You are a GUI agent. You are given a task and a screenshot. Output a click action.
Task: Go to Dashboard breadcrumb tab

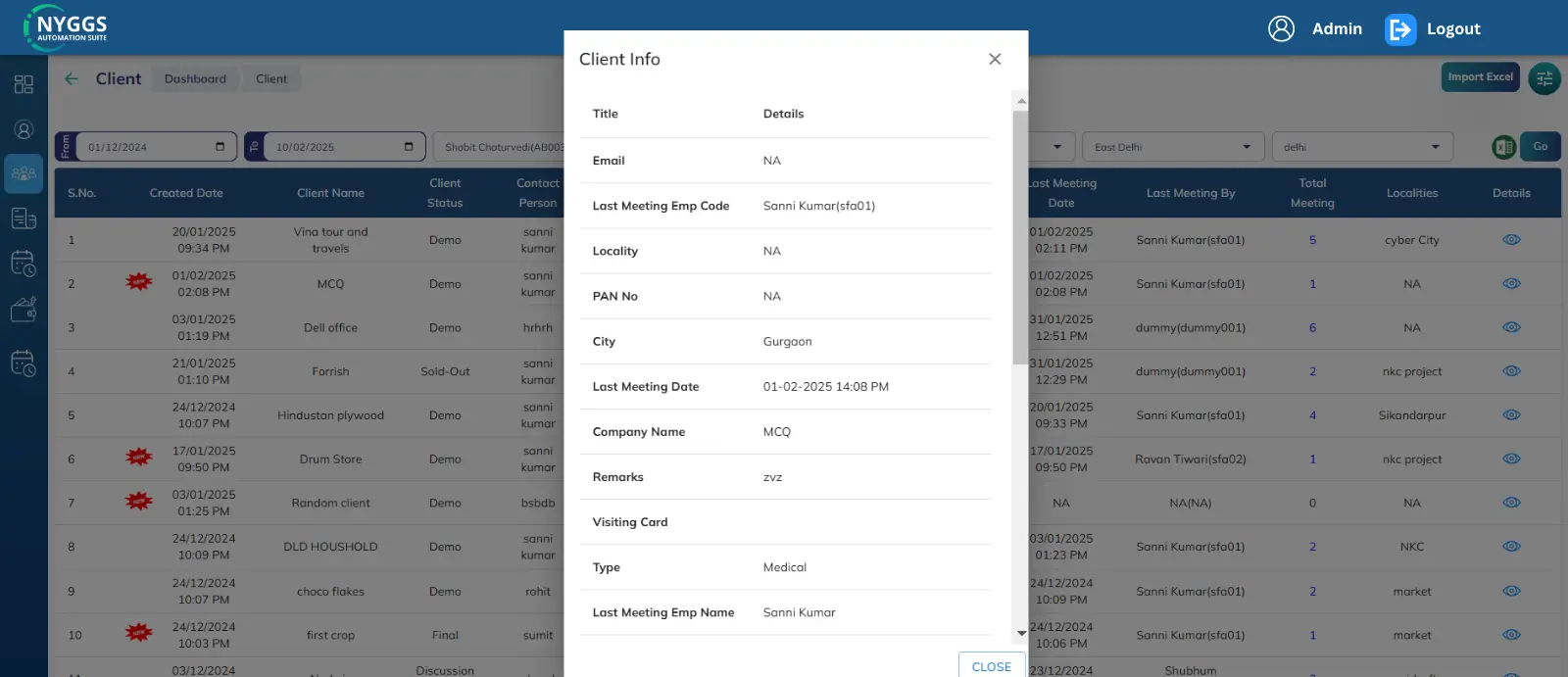click(x=195, y=79)
